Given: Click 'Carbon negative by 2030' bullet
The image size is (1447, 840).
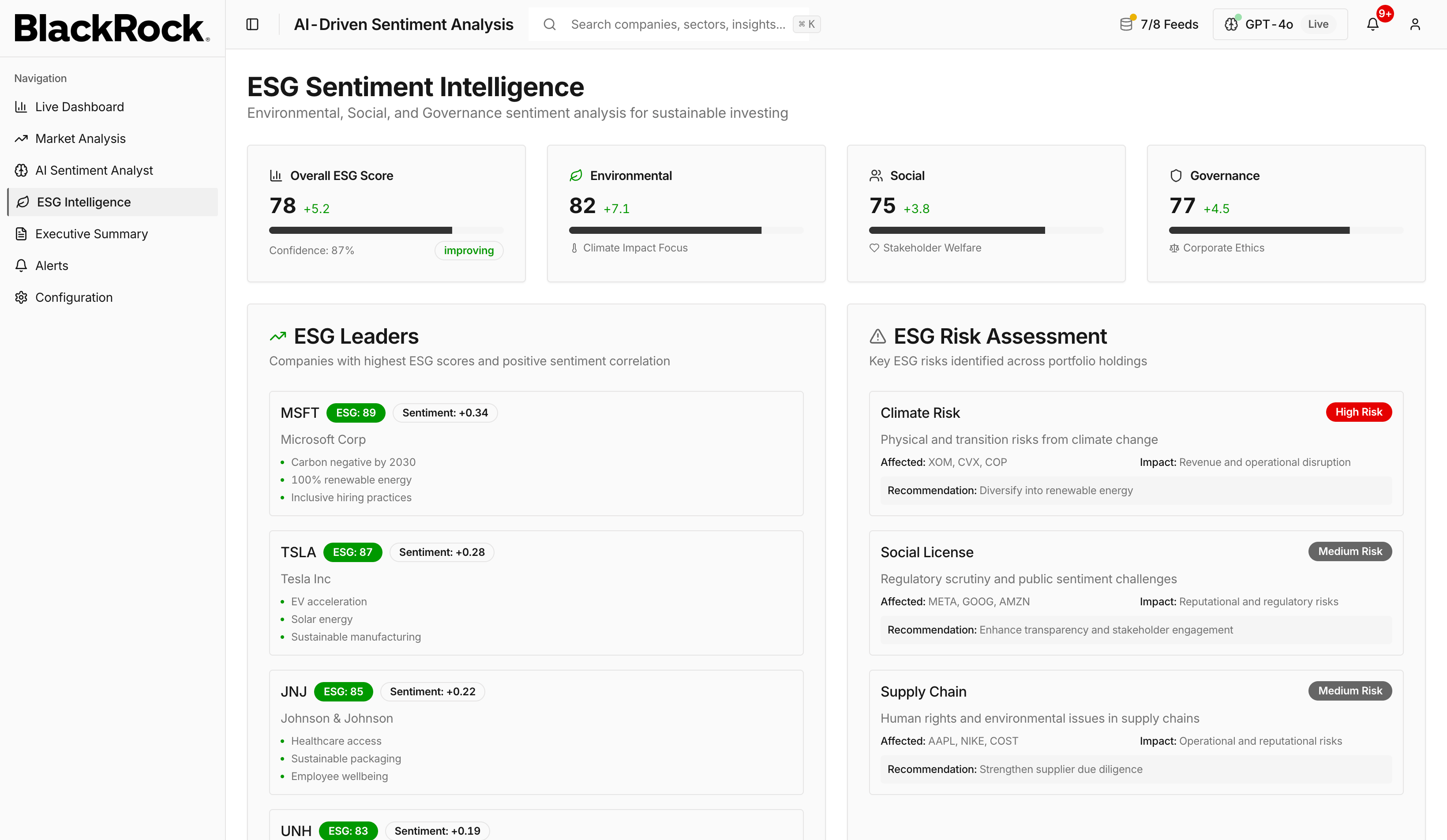Looking at the screenshot, I should click(x=353, y=462).
